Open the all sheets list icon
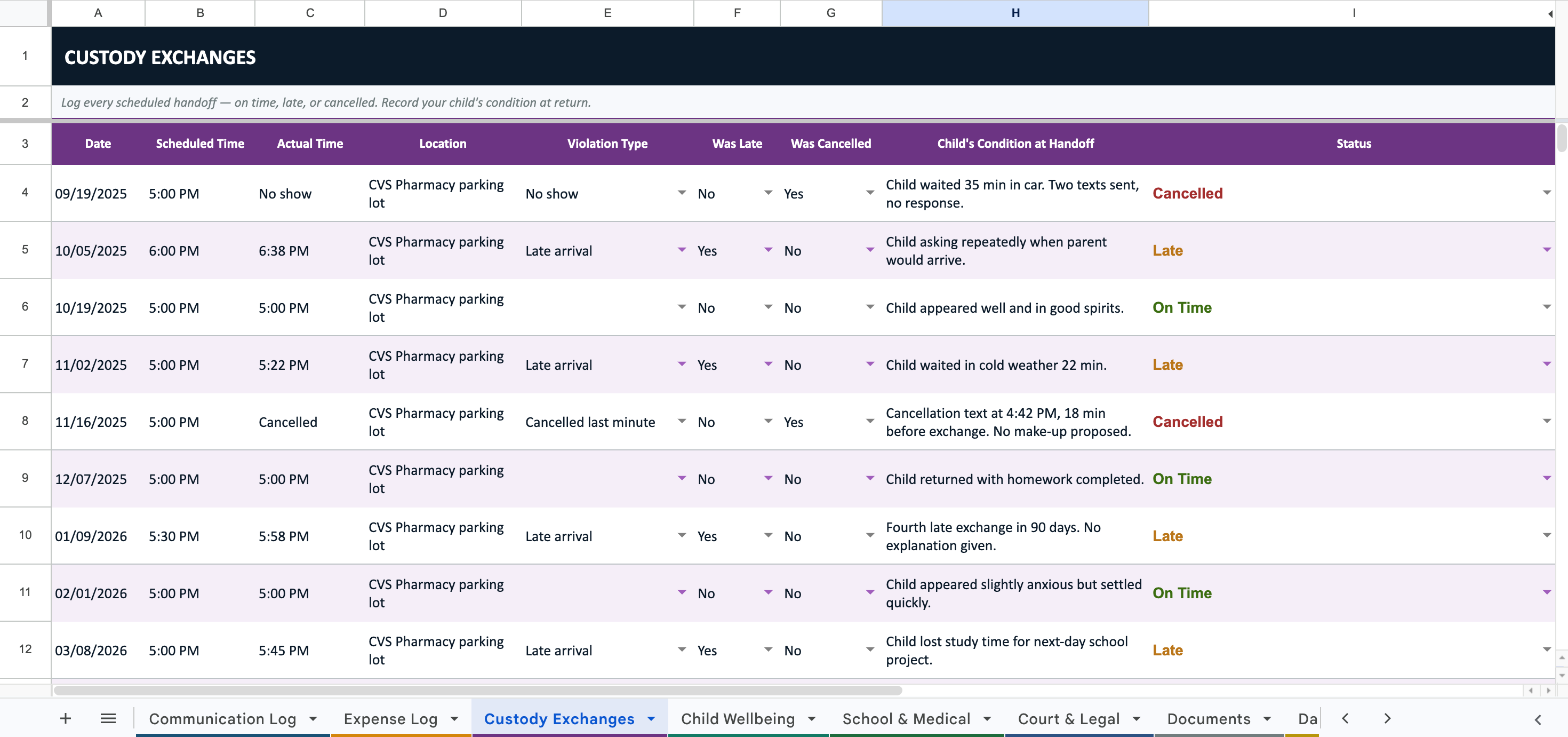 pyautogui.click(x=108, y=719)
